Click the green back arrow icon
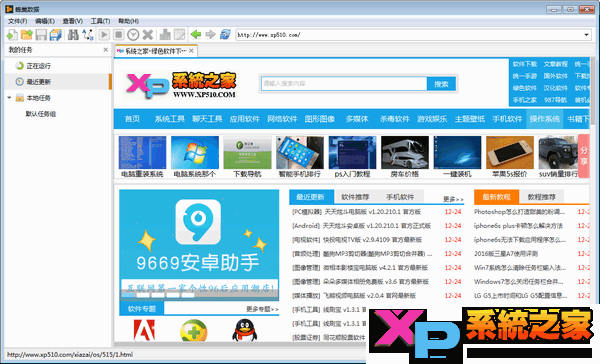 click(x=196, y=35)
